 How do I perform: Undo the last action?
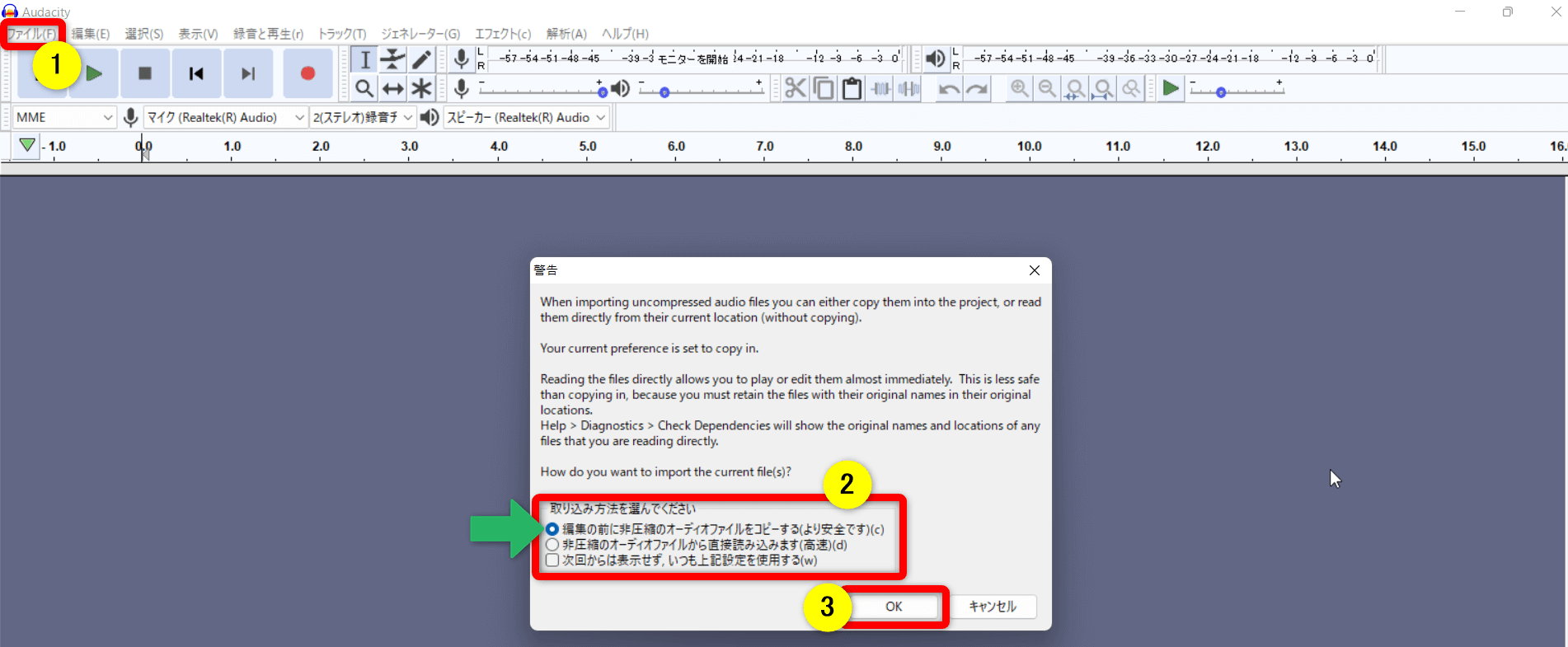pyautogui.click(x=949, y=88)
